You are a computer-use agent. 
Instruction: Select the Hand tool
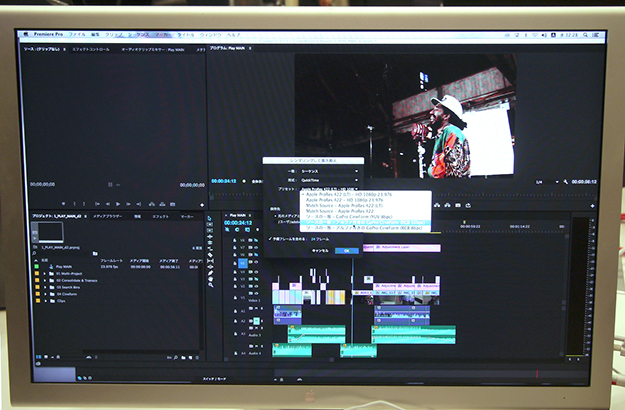[x=210, y=279]
